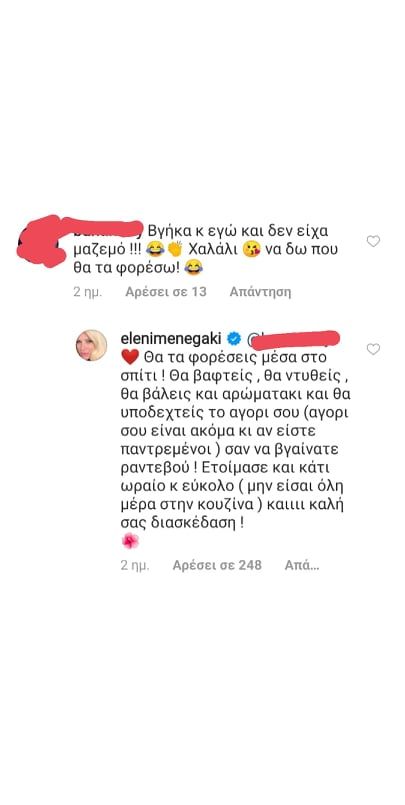View who liked via 'Αρέσει σε 13'
The image size is (405, 805).
pyautogui.click(x=166, y=292)
